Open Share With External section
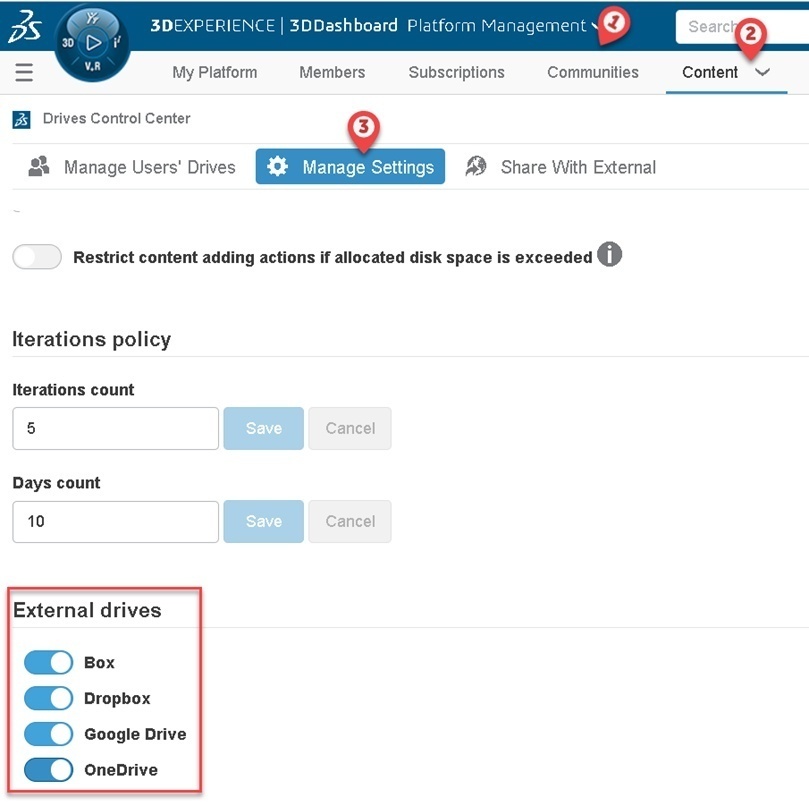Image resolution: width=809 pixels, height=806 pixels. 560,167
